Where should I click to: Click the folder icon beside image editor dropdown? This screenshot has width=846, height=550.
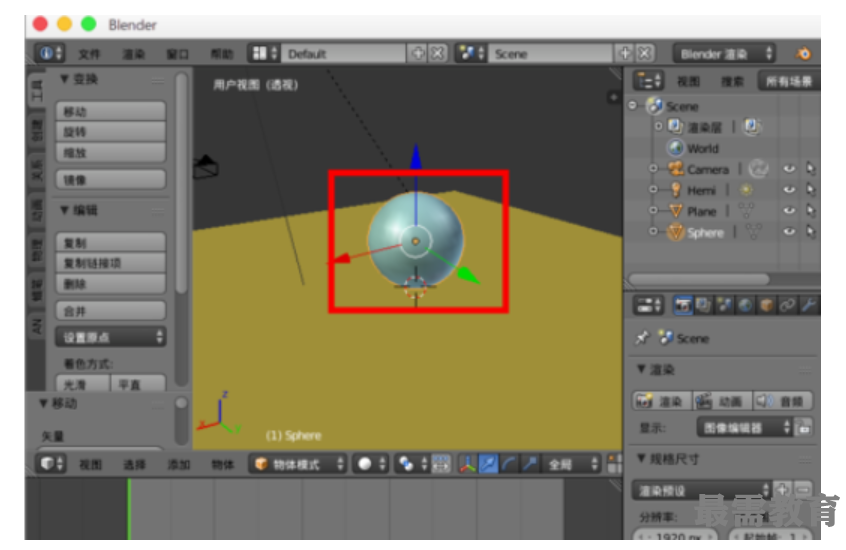(804, 428)
